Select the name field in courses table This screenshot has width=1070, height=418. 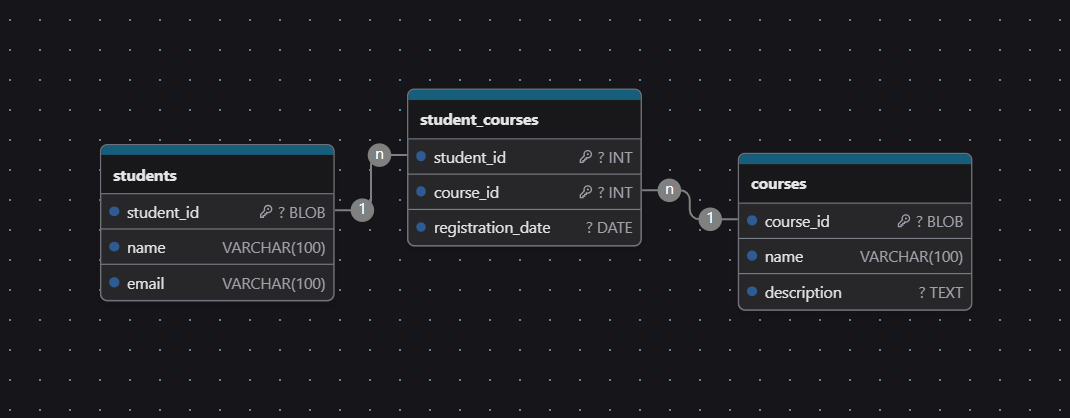854,256
